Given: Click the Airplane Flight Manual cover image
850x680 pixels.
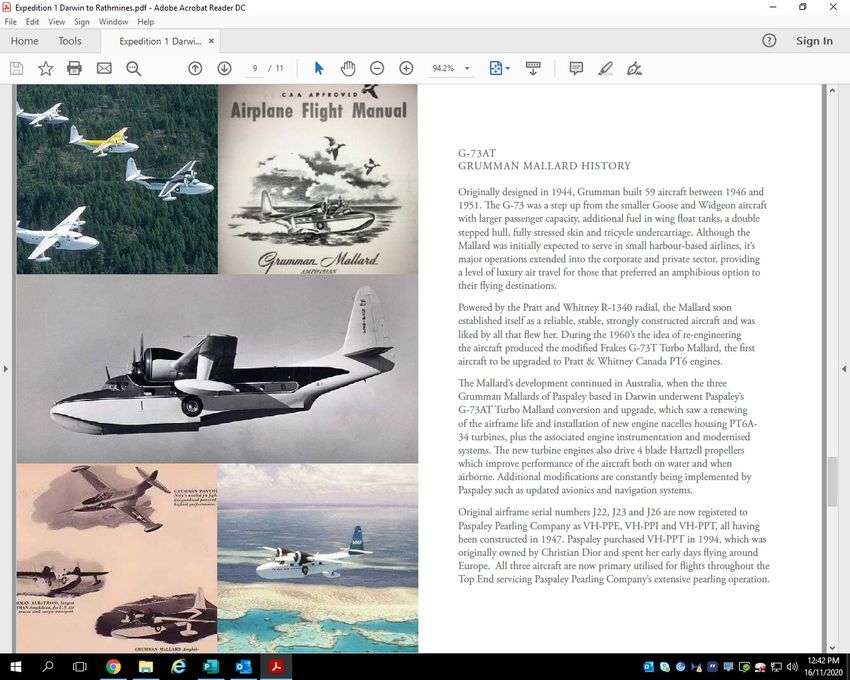Looking at the screenshot, I should click(318, 179).
